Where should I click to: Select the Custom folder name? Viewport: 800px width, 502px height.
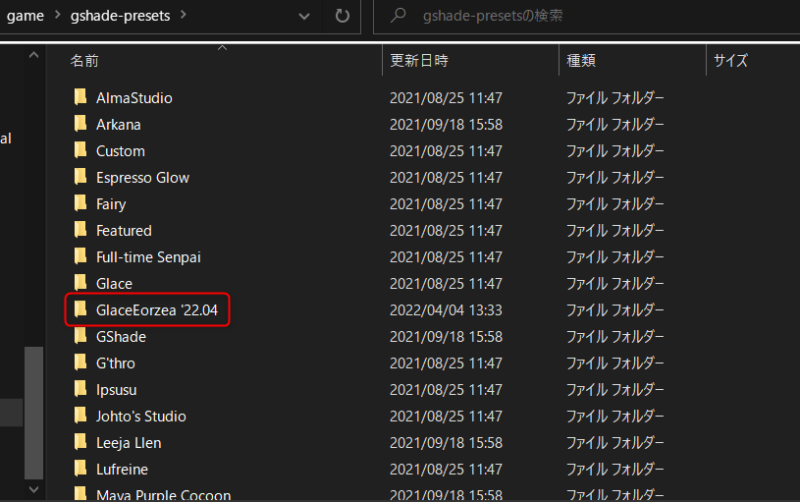(x=120, y=150)
